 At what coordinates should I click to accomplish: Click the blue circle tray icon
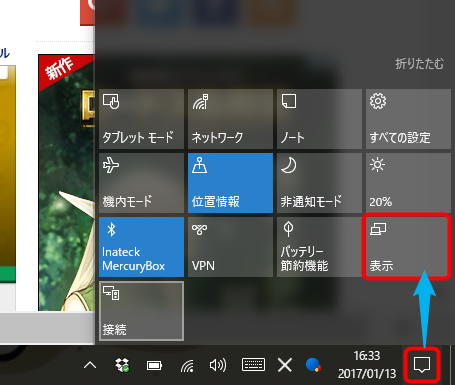[313, 365]
